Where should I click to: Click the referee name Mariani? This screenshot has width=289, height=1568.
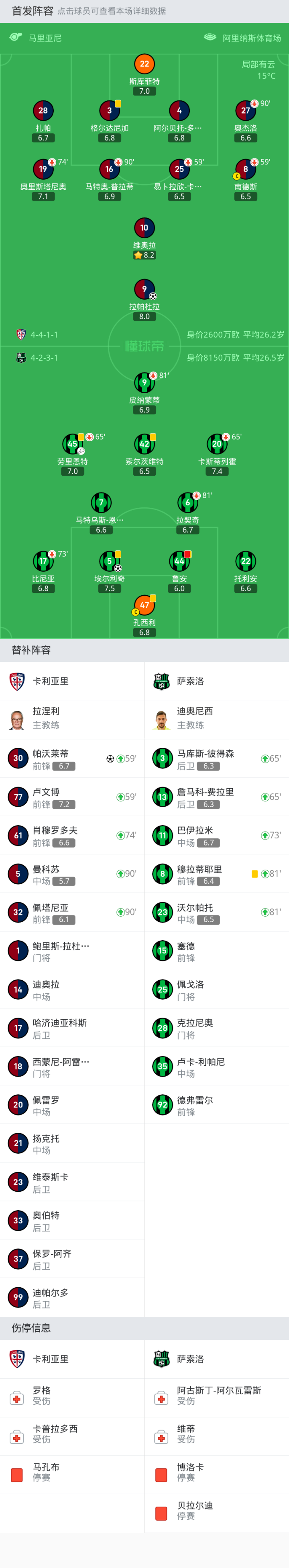tap(45, 38)
